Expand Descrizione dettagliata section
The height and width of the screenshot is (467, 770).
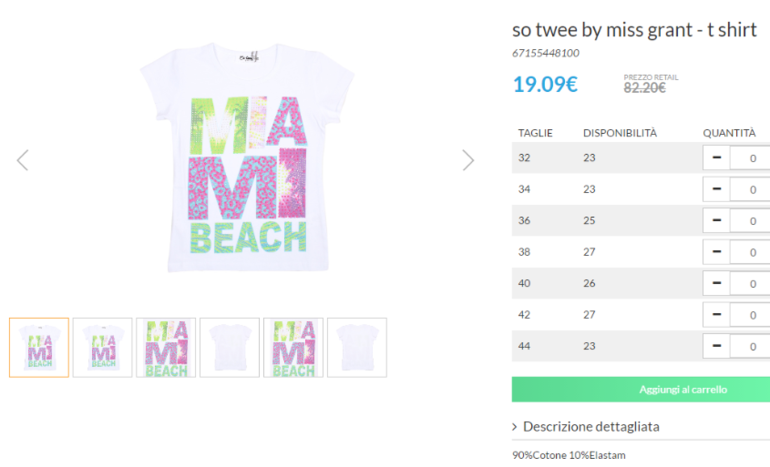tap(590, 426)
